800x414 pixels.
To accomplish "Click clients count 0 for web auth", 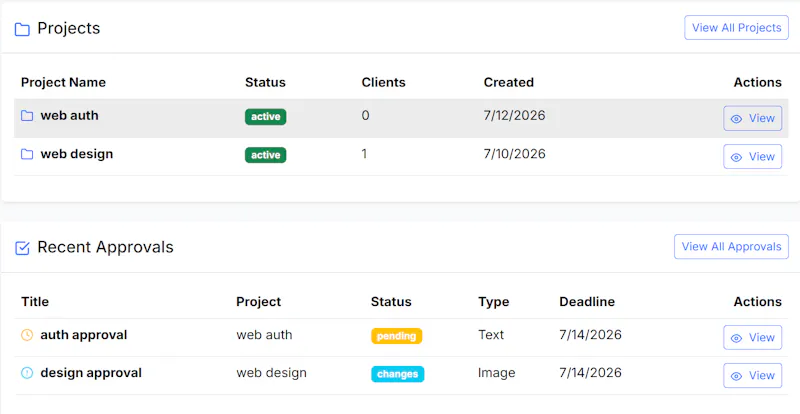I will pyautogui.click(x=365, y=115).
